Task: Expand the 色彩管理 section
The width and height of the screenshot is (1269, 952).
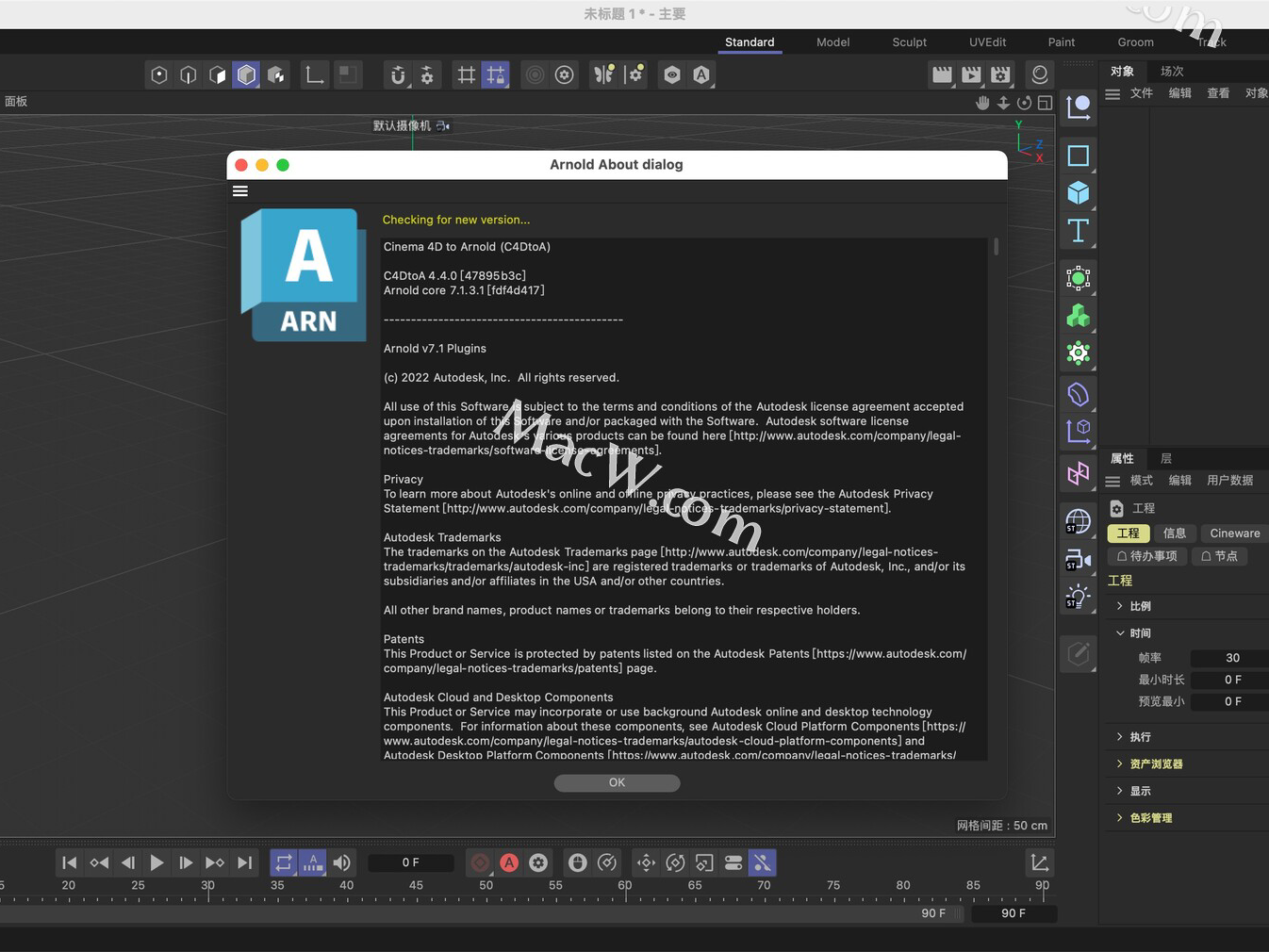Action: (x=1152, y=817)
